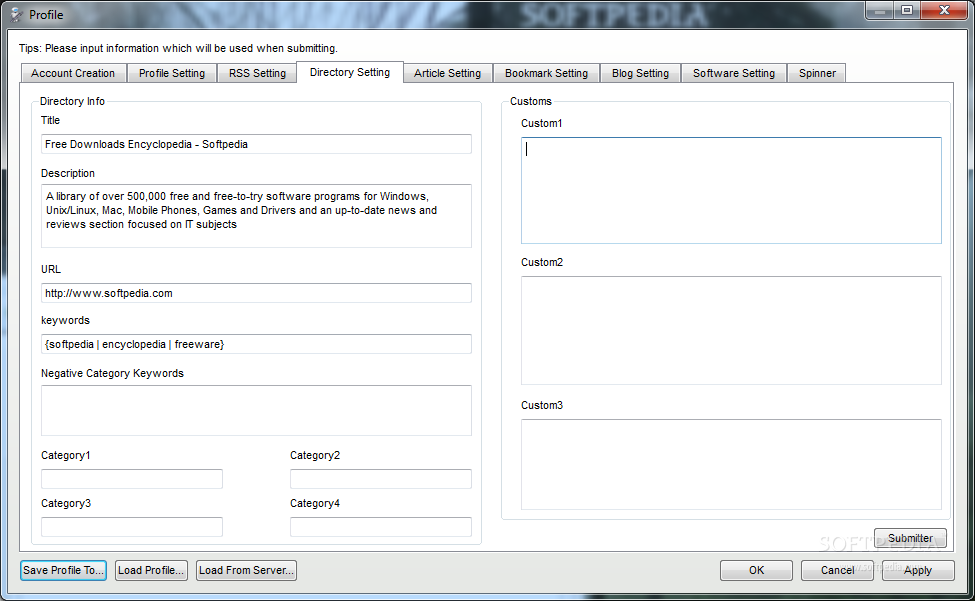Image resolution: width=975 pixels, height=601 pixels.
Task: Click Save Profile To... button
Action: [63, 571]
